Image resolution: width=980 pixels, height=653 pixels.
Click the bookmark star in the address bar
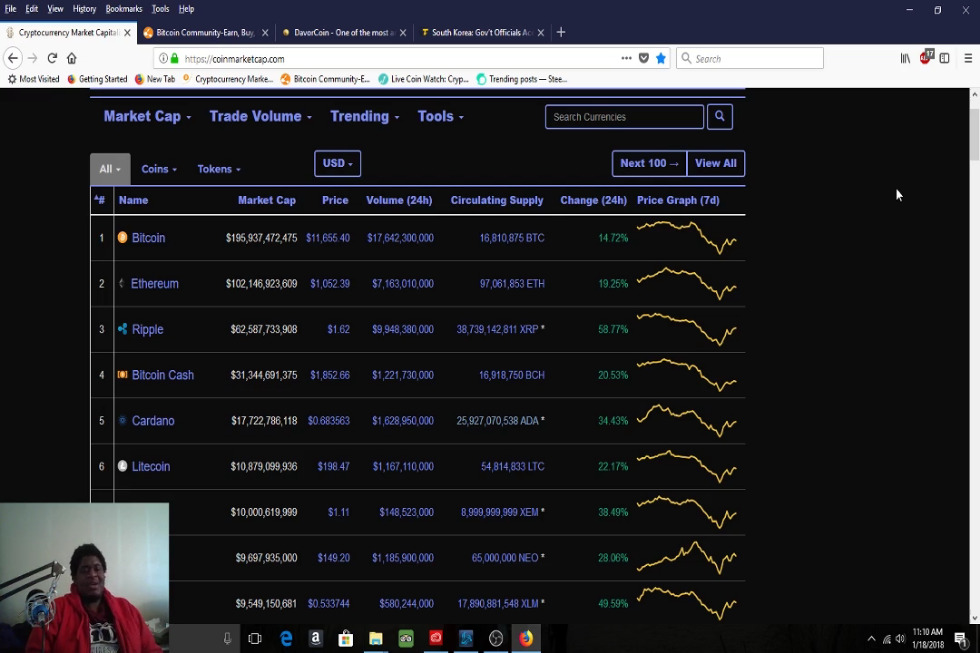coord(661,58)
